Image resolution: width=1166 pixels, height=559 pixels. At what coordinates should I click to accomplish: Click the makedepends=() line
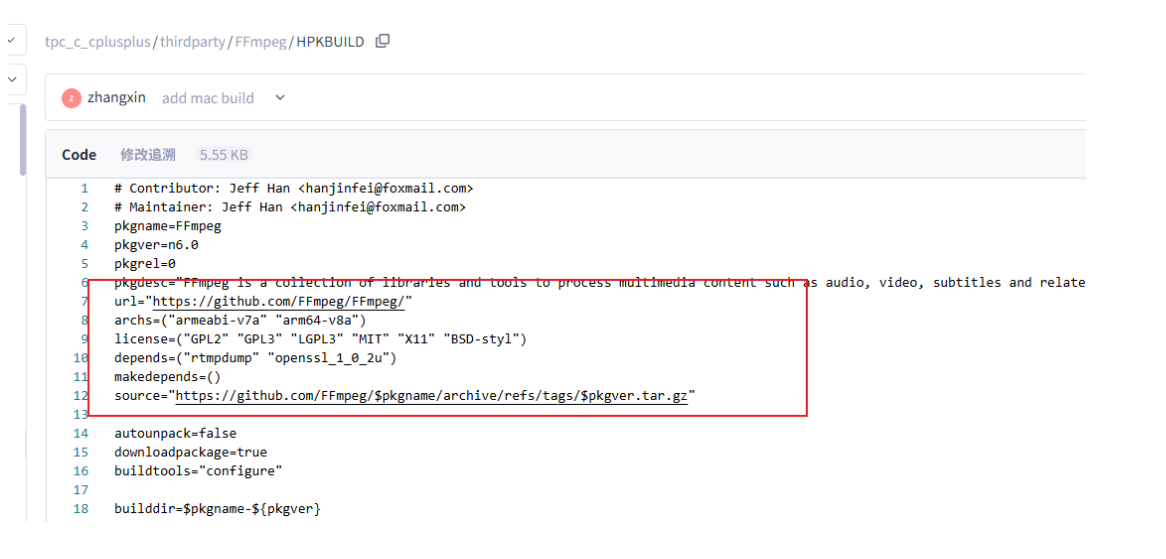coord(168,377)
